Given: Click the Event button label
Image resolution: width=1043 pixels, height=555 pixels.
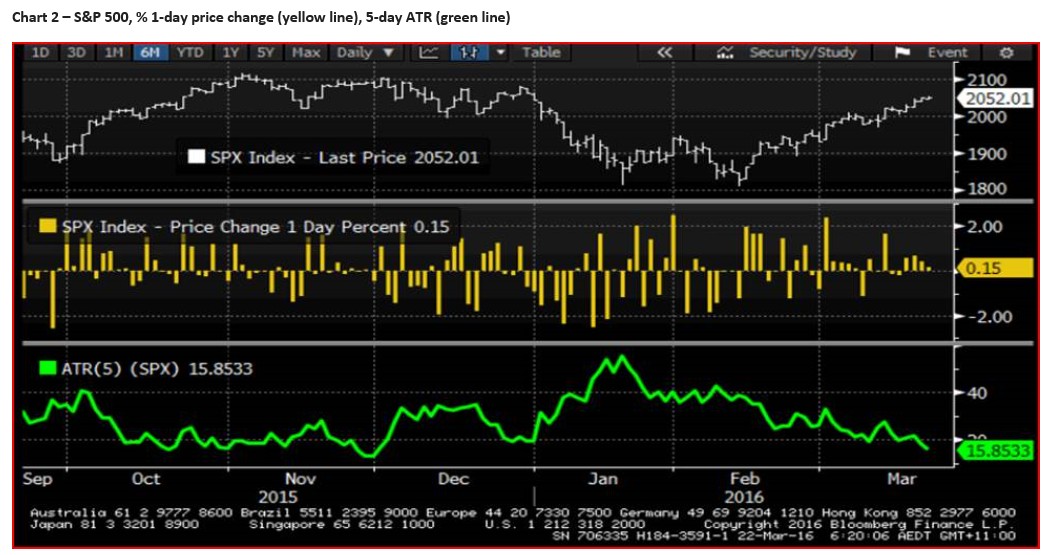Looking at the screenshot, I should click(946, 53).
